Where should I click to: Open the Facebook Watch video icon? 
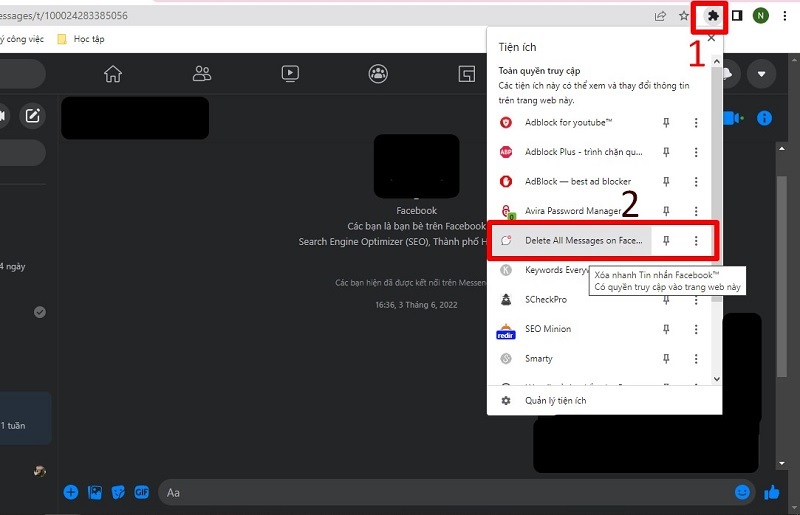point(290,74)
